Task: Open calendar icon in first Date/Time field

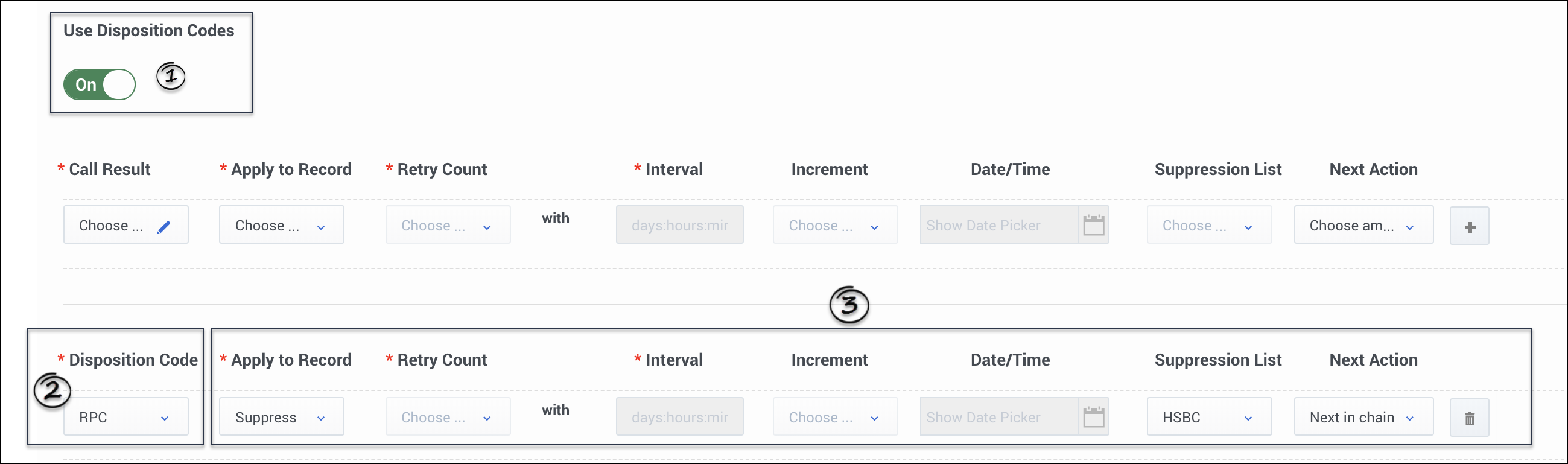Action: 1093,225
